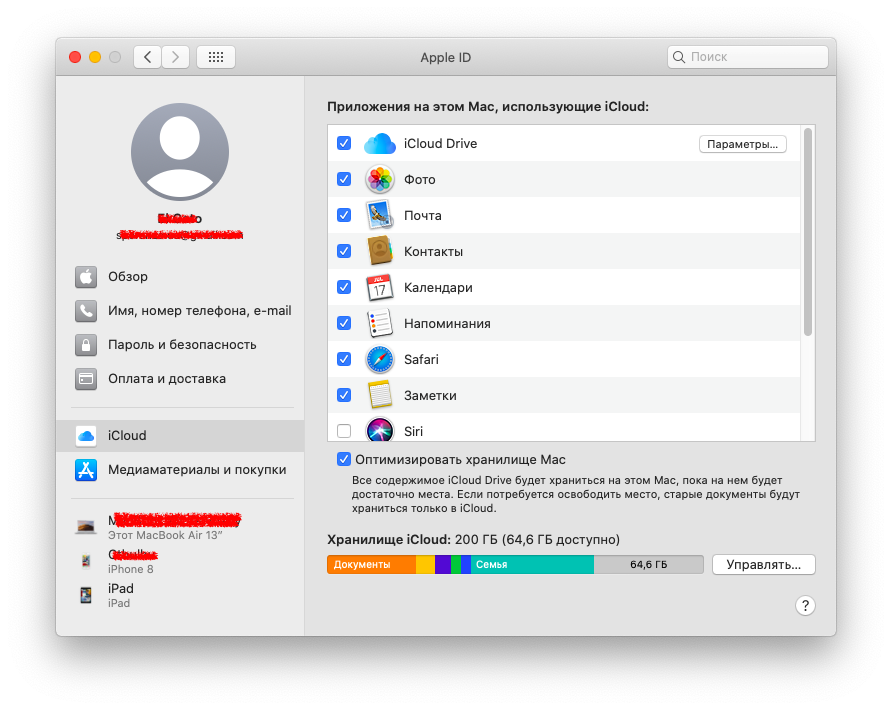Click the iPad device icon

(86, 595)
